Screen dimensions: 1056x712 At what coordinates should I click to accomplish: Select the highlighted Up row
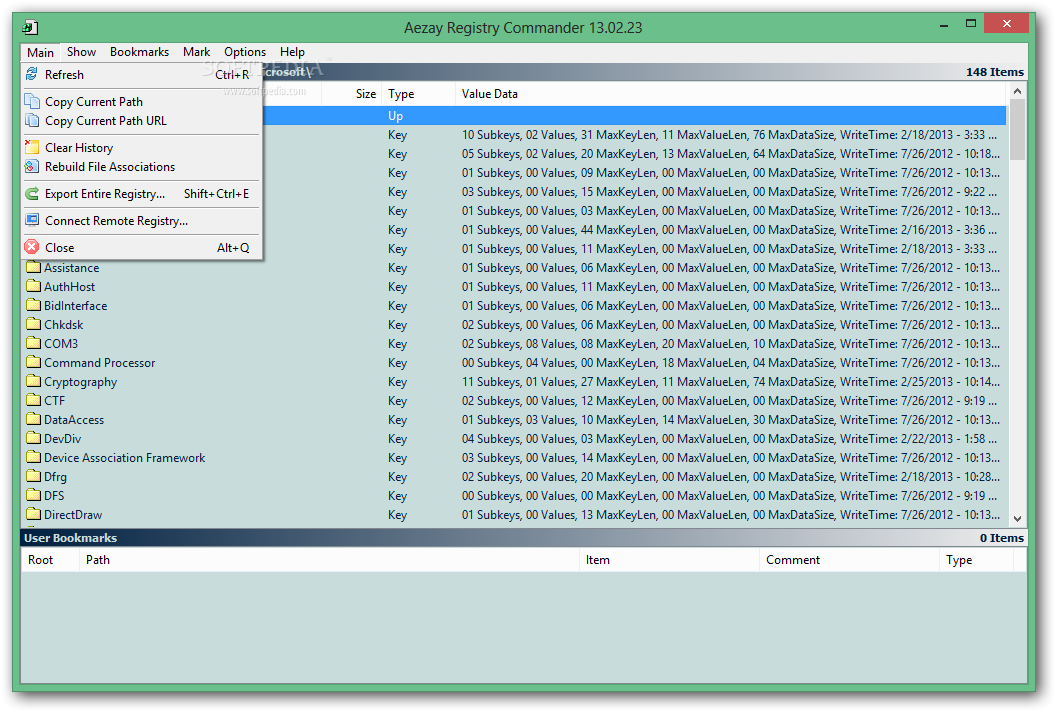(633, 116)
